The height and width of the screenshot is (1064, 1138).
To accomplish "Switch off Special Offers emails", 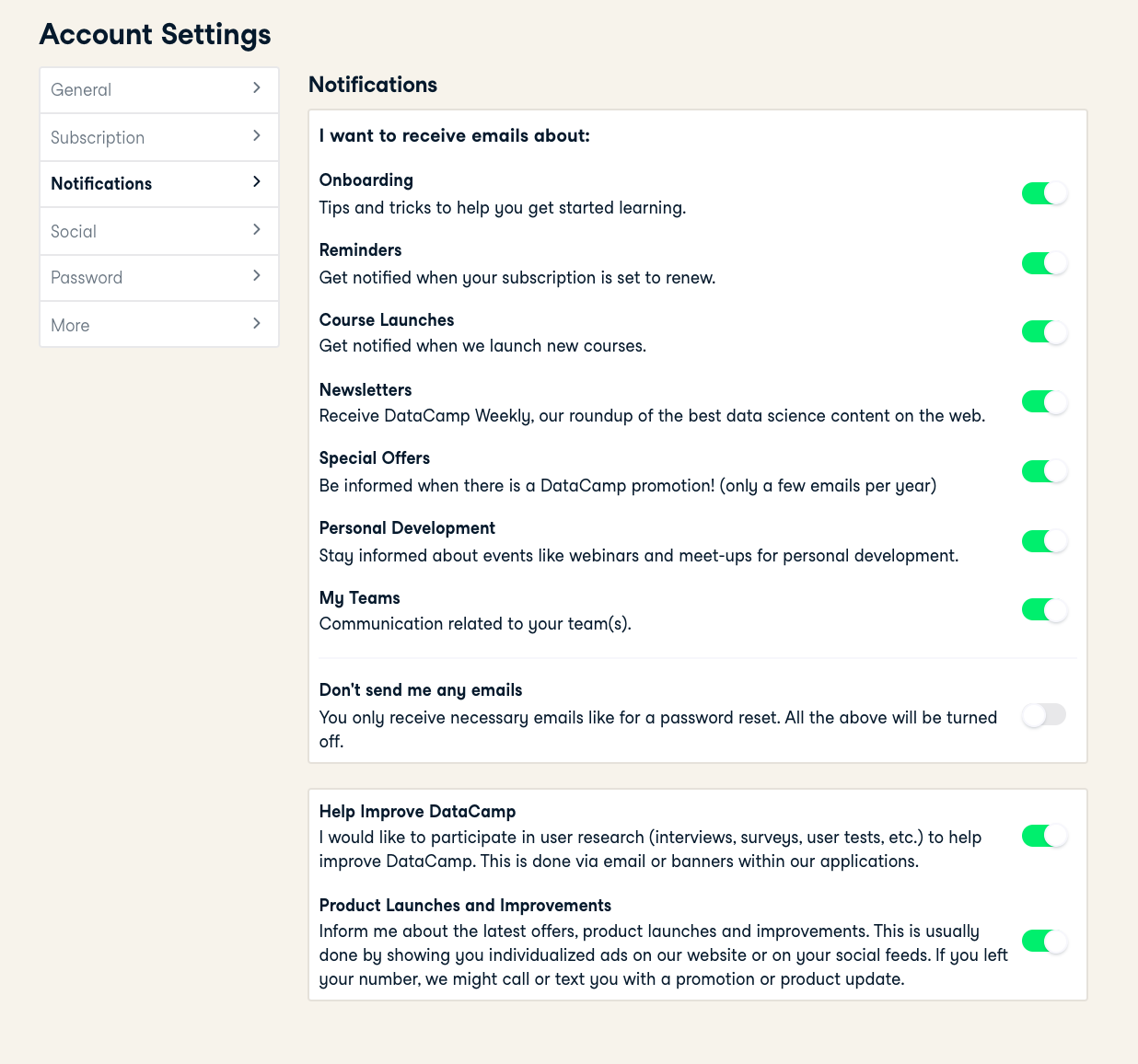I will click(1044, 471).
